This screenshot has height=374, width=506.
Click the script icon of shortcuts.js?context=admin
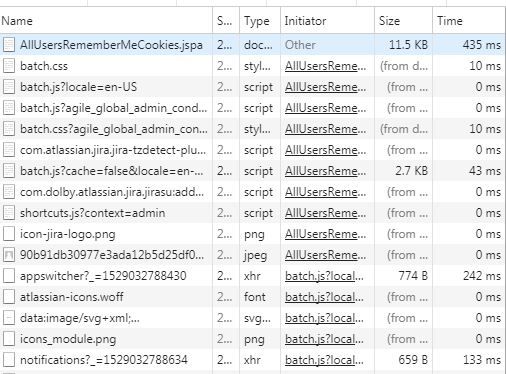click(9, 213)
